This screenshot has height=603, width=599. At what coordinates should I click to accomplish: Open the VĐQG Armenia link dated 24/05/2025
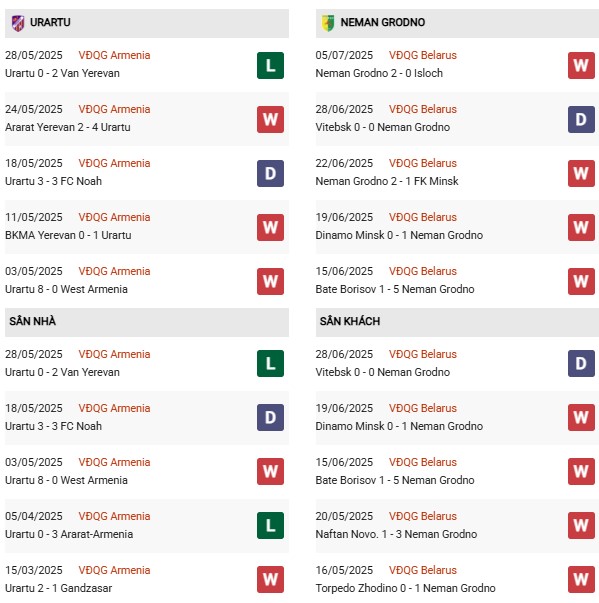point(114,109)
